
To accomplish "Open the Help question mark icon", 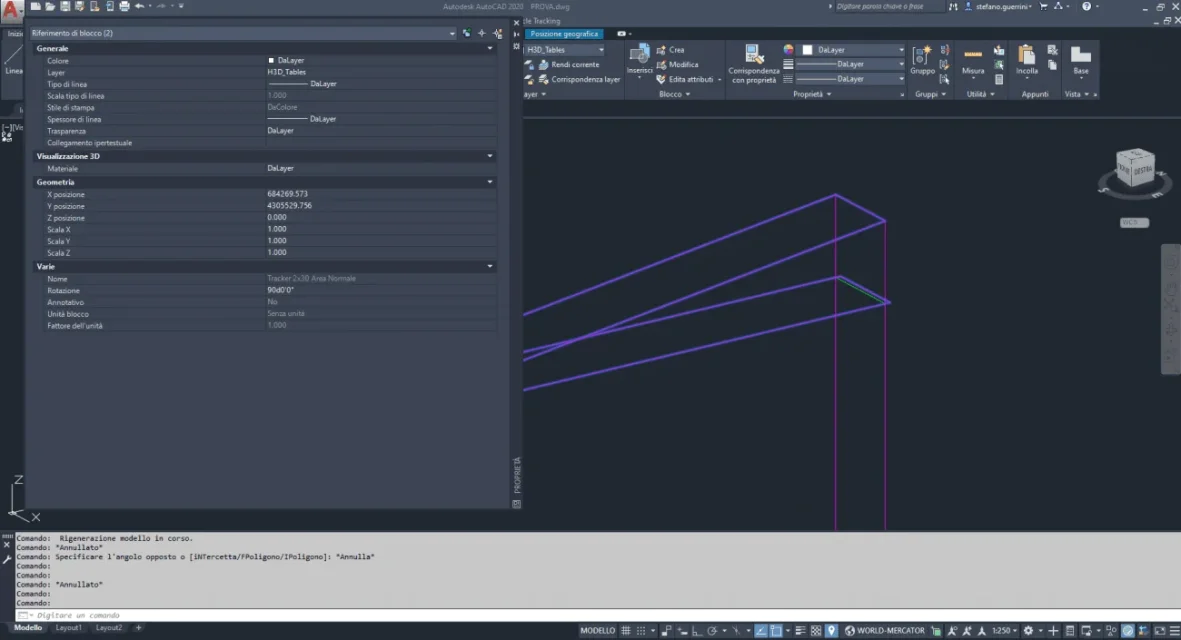I will 1086,7.
